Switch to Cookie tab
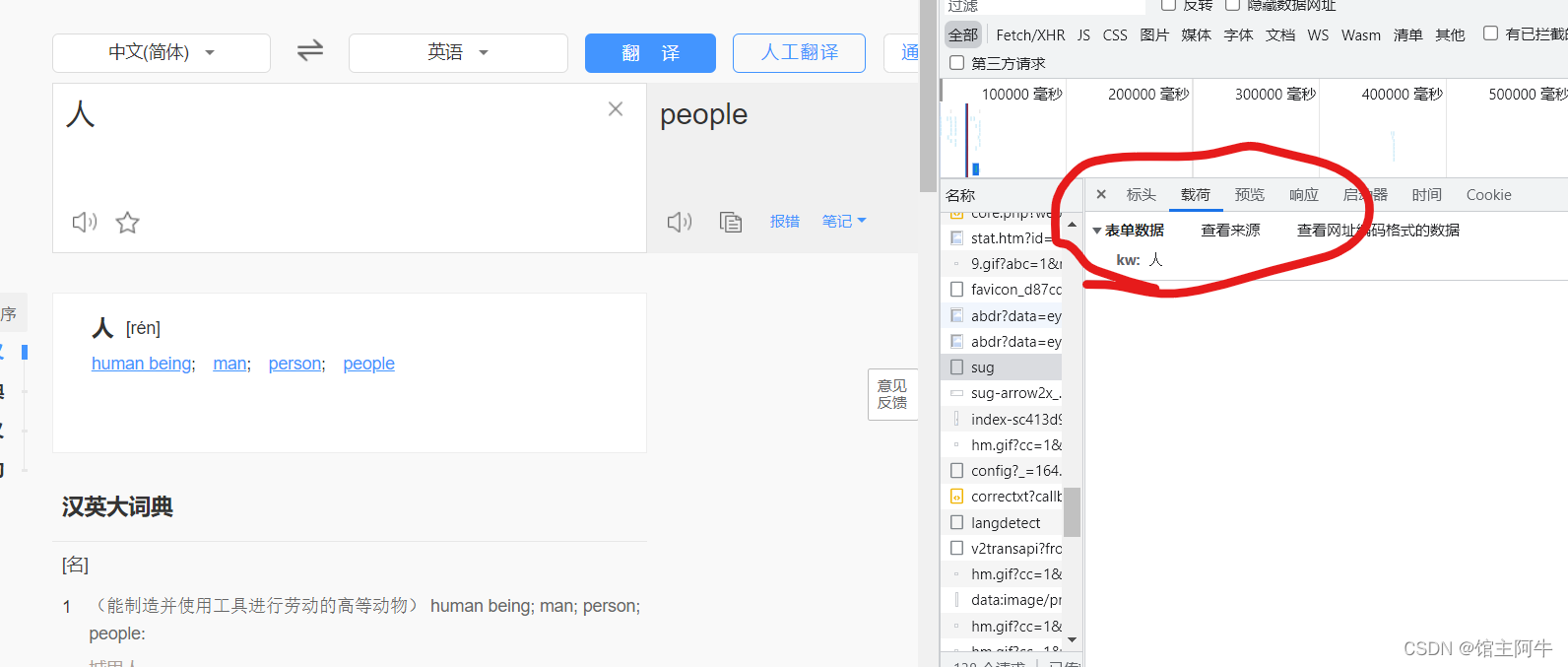1568x667 pixels. point(1488,195)
